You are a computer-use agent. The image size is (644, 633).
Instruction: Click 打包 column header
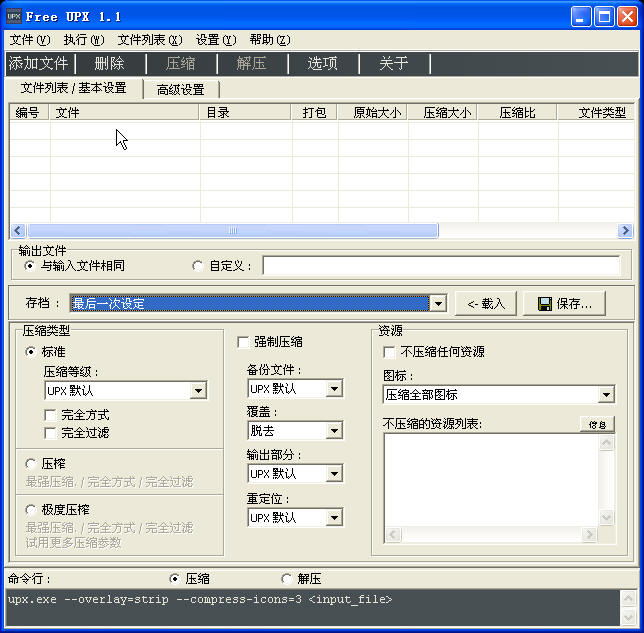(315, 113)
